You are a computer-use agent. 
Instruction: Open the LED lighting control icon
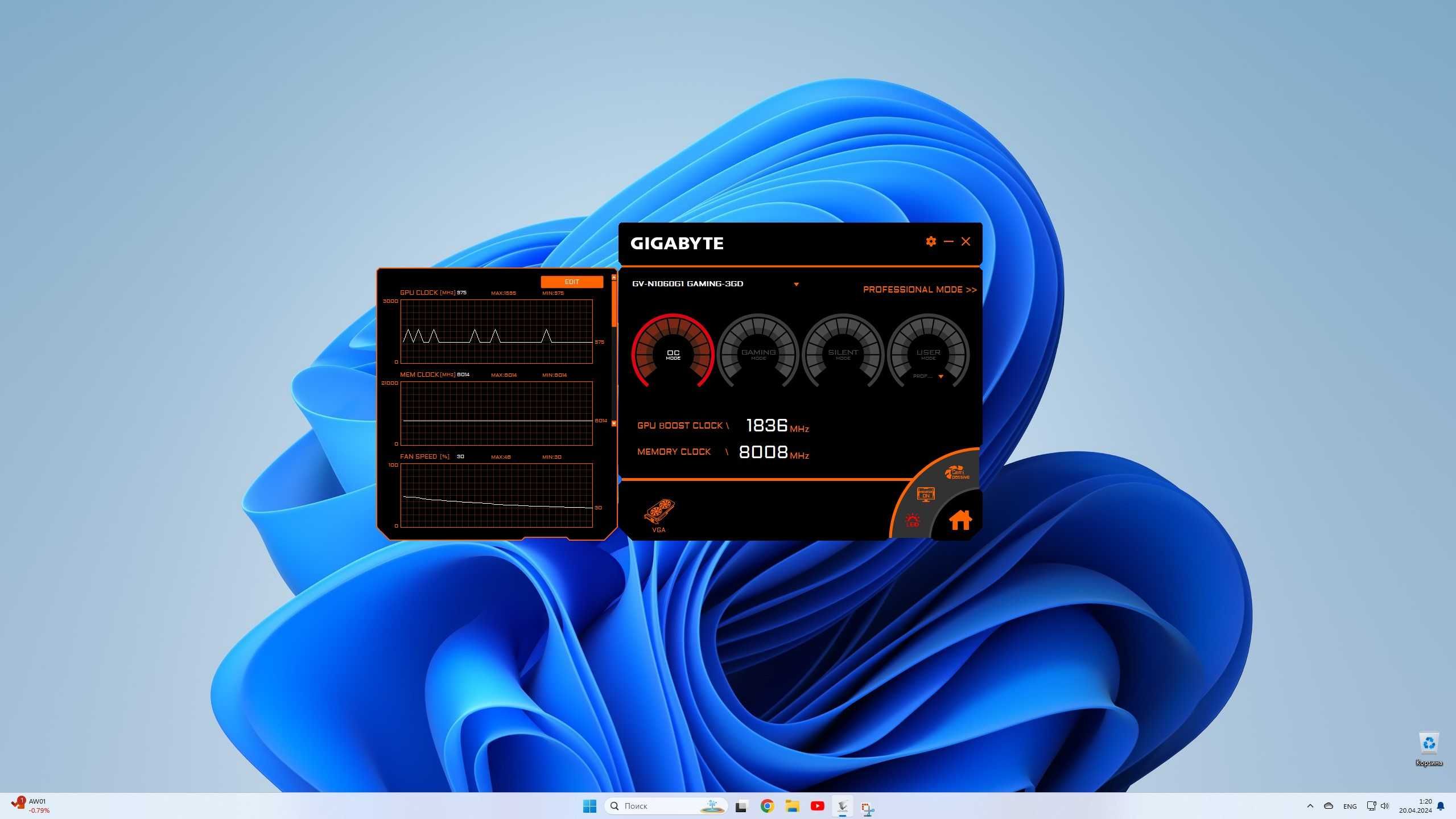(912, 520)
